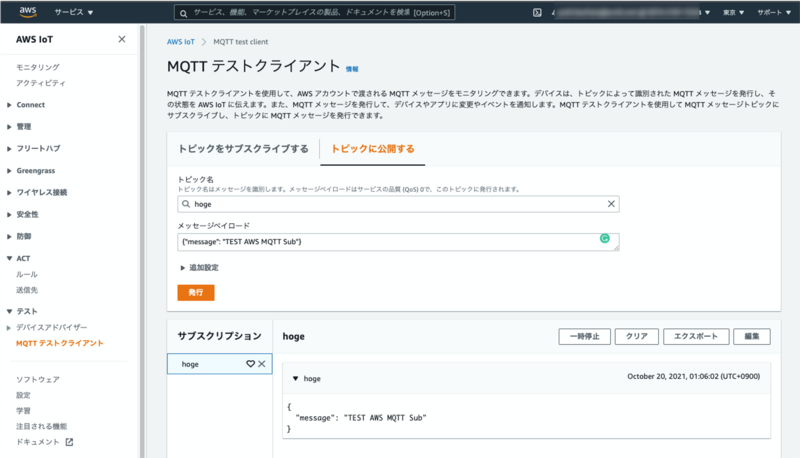Screen dimensions: 800x458
Task: Select hoge in subscriptions list
Action: pos(219,364)
